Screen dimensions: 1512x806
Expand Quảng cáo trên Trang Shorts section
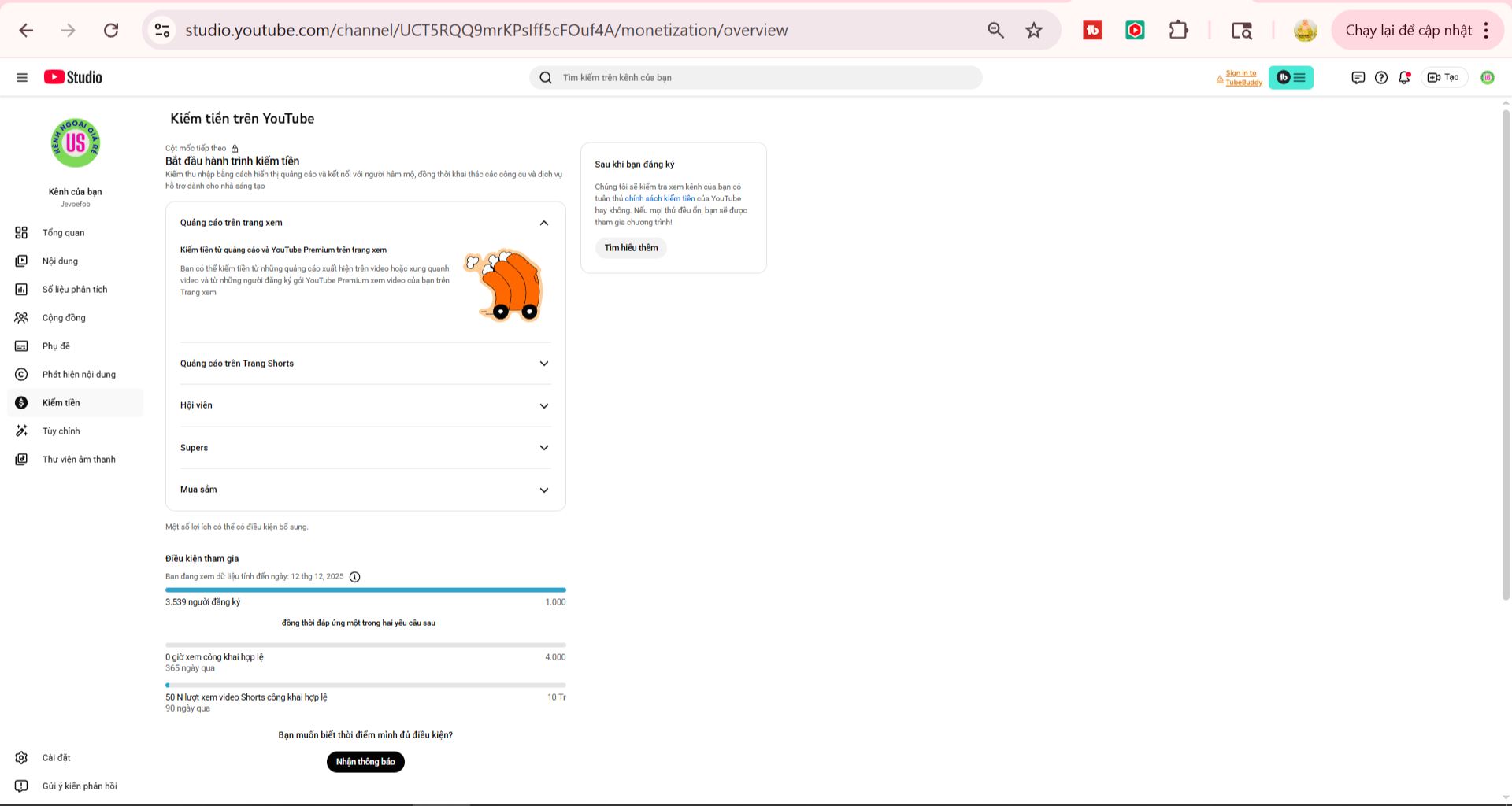pos(365,364)
